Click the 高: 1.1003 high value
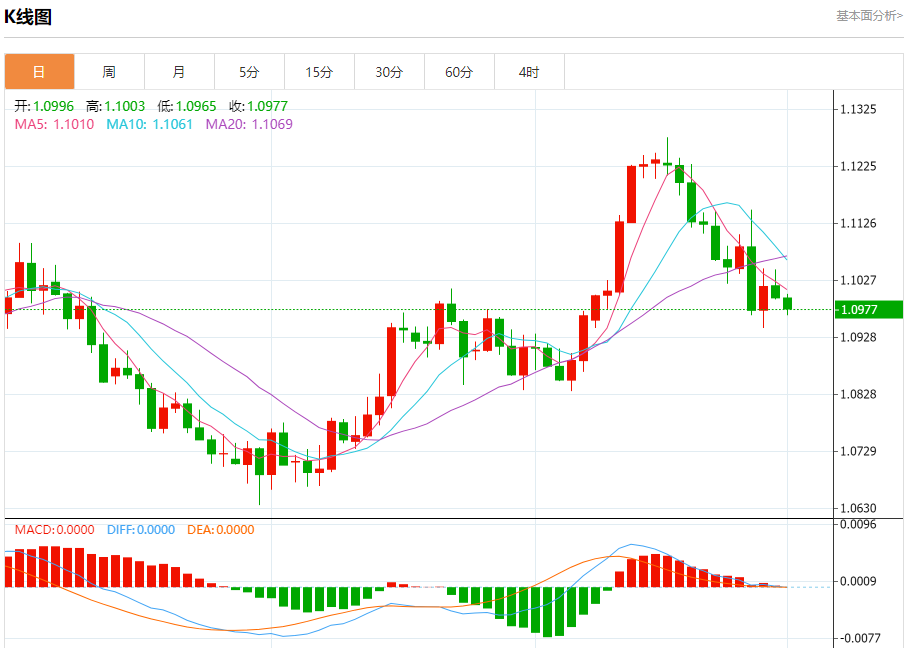This screenshot has height=648, width=909. [x=115, y=106]
